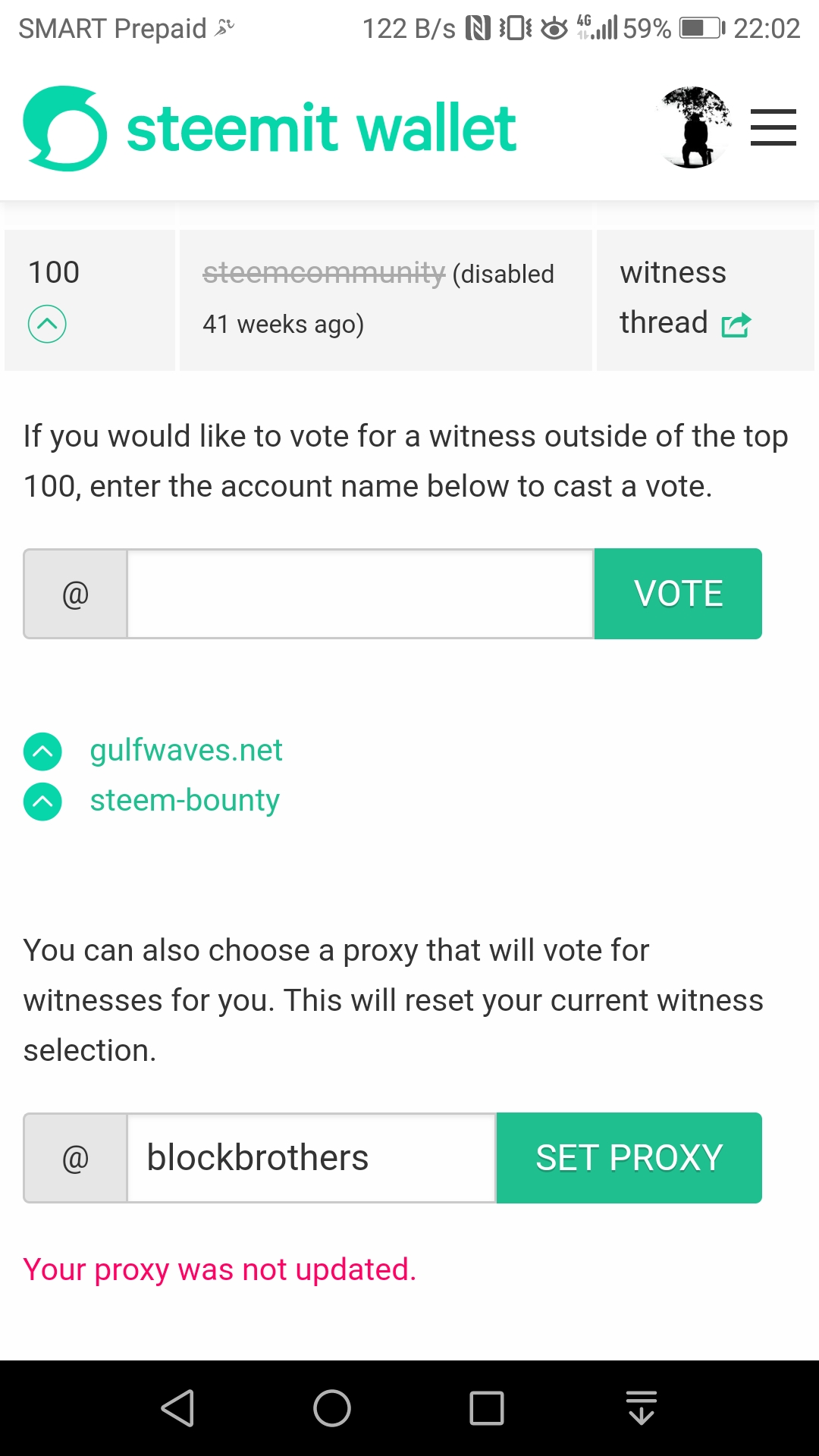The height and width of the screenshot is (1456, 819).
Task: Tap the disabled steemcommunity witness name
Action: pyautogui.click(x=324, y=273)
